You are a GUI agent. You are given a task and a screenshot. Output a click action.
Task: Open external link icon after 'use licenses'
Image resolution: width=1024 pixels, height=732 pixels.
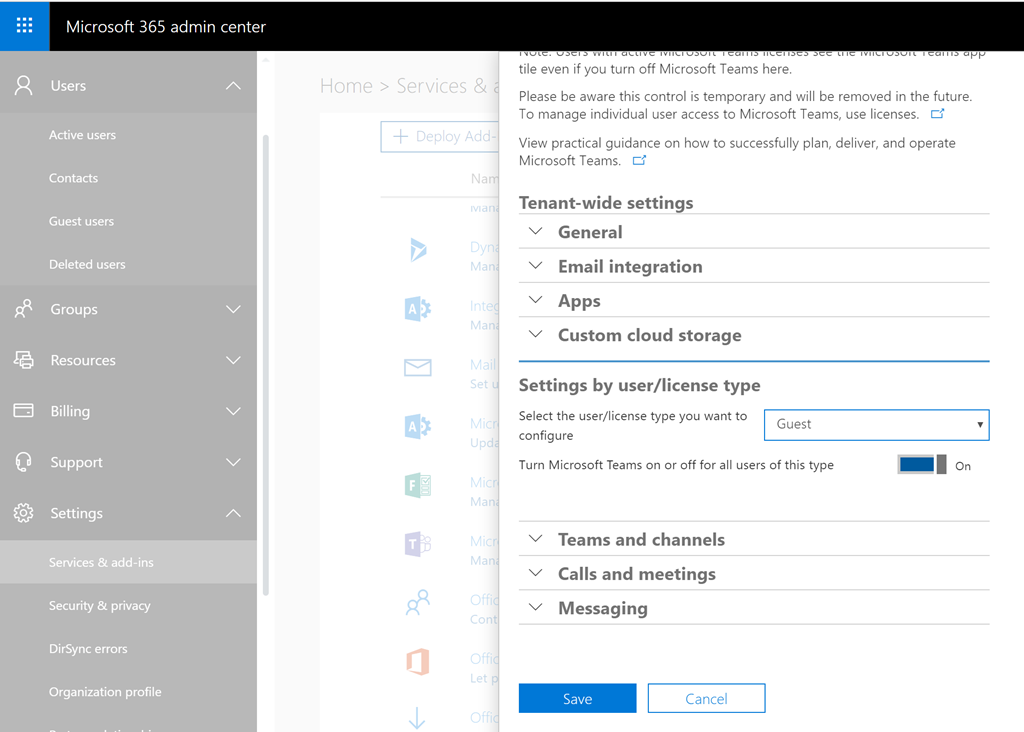tap(937, 114)
